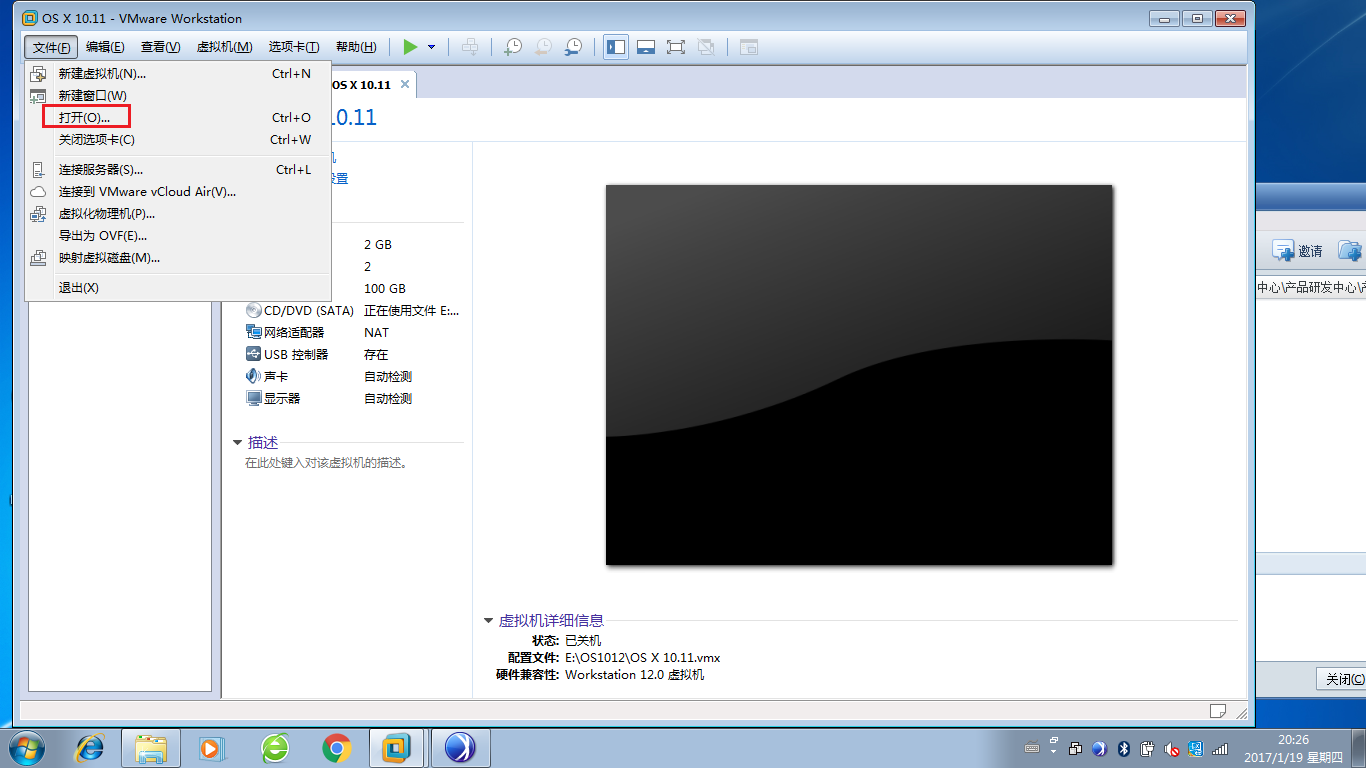
Task: Choose 连接服务器(S)... menu entry
Action: 178,169
